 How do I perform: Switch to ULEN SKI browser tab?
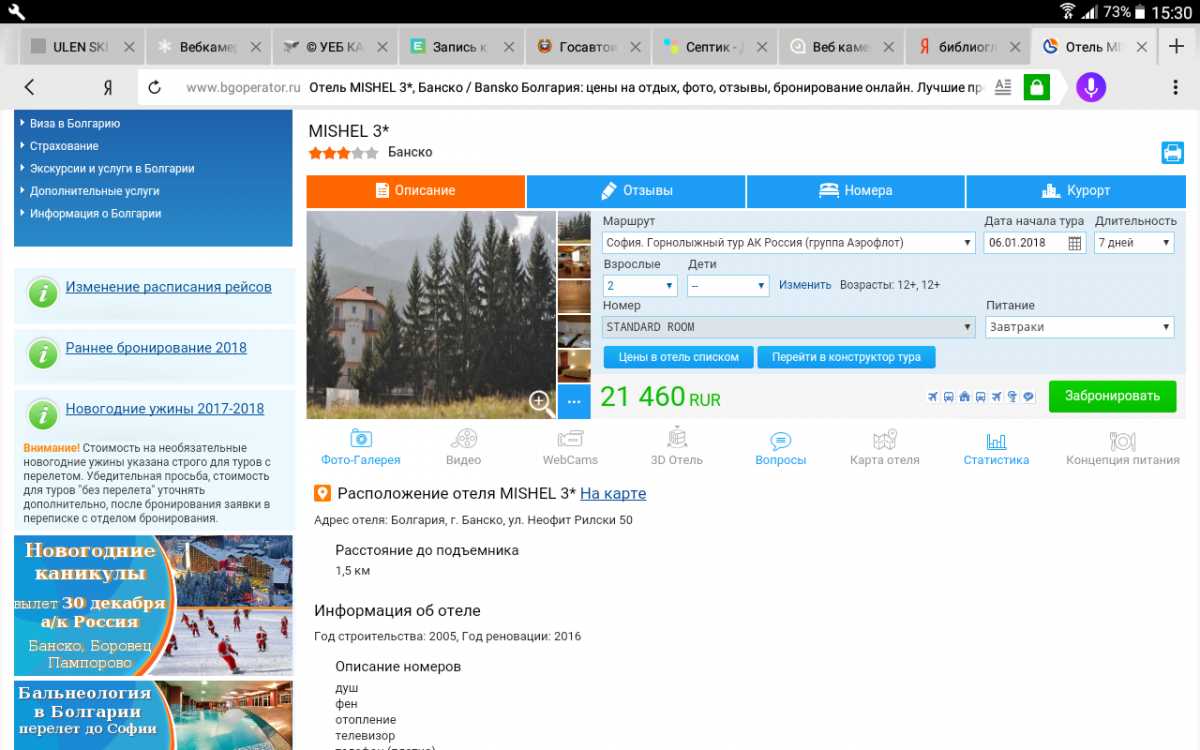coord(82,47)
